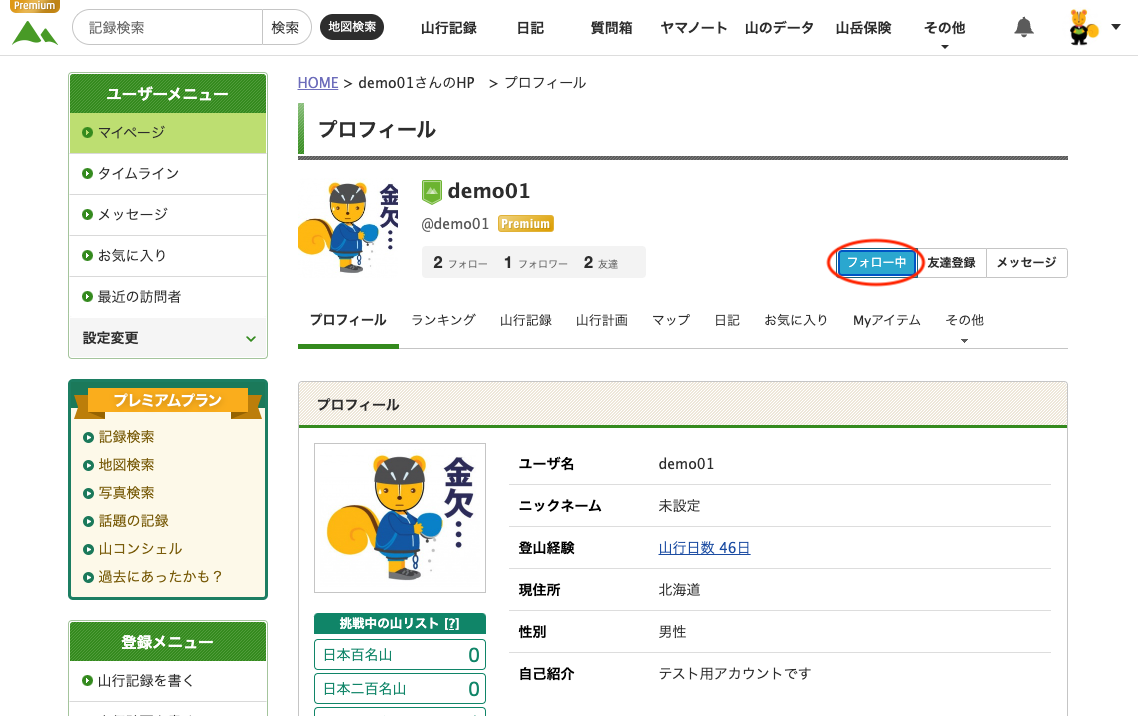Open 写真検索 in premium plan panel
Image resolution: width=1138 pixels, height=716 pixels.
(x=126, y=493)
